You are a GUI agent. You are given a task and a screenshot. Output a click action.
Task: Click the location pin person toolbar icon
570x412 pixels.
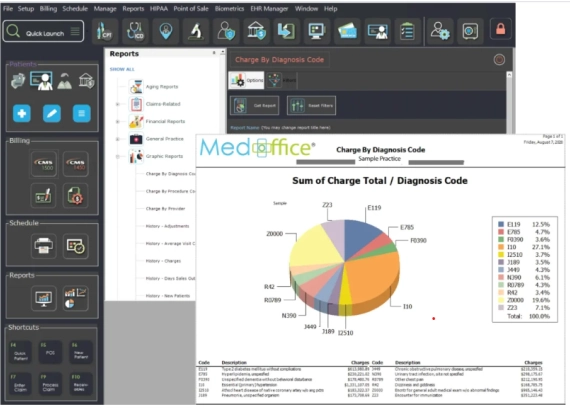pyautogui.click(x=166, y=31)
